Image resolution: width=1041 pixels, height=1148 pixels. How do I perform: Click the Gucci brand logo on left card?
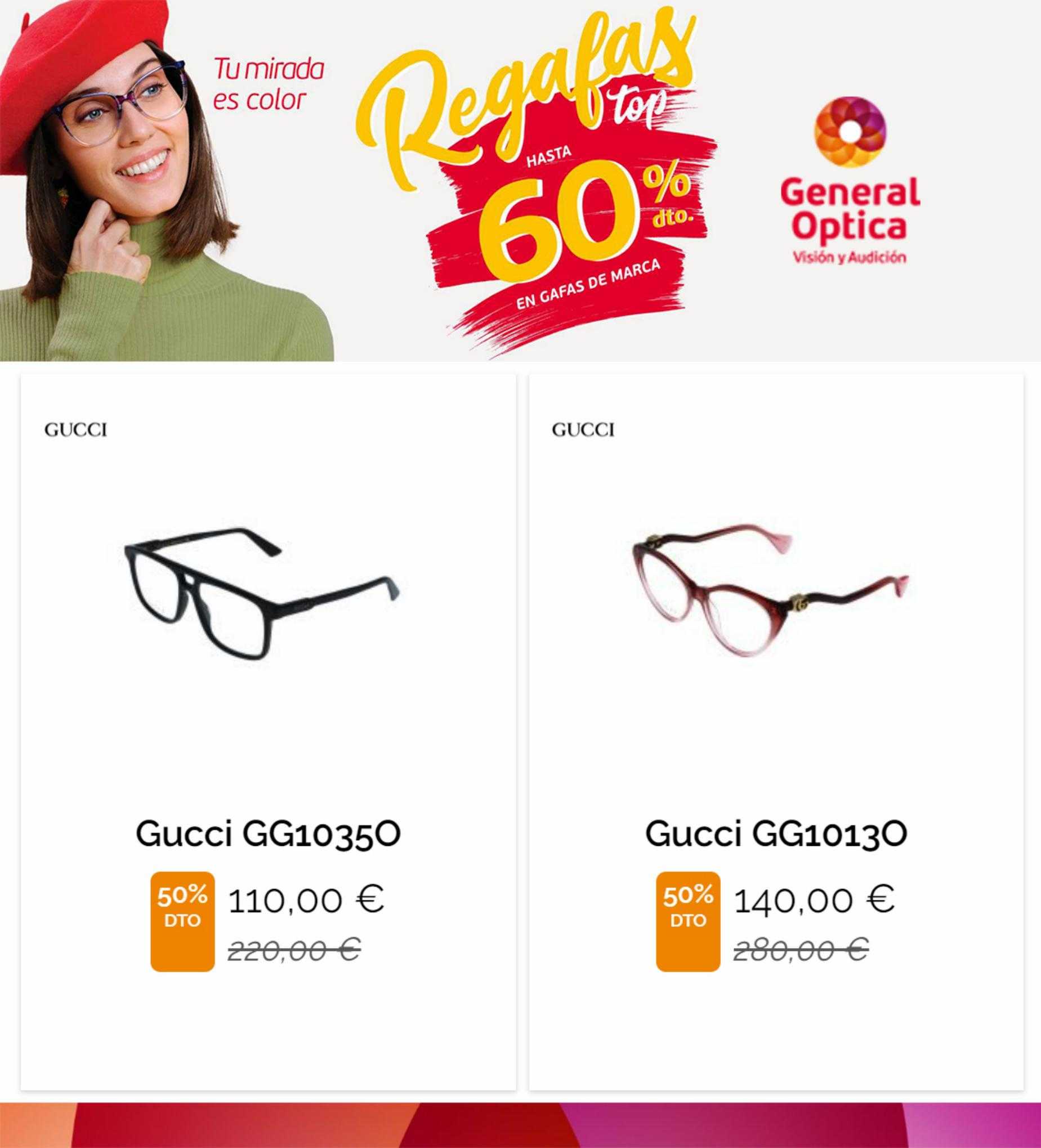pyautogui.click(x=76, y=430)
